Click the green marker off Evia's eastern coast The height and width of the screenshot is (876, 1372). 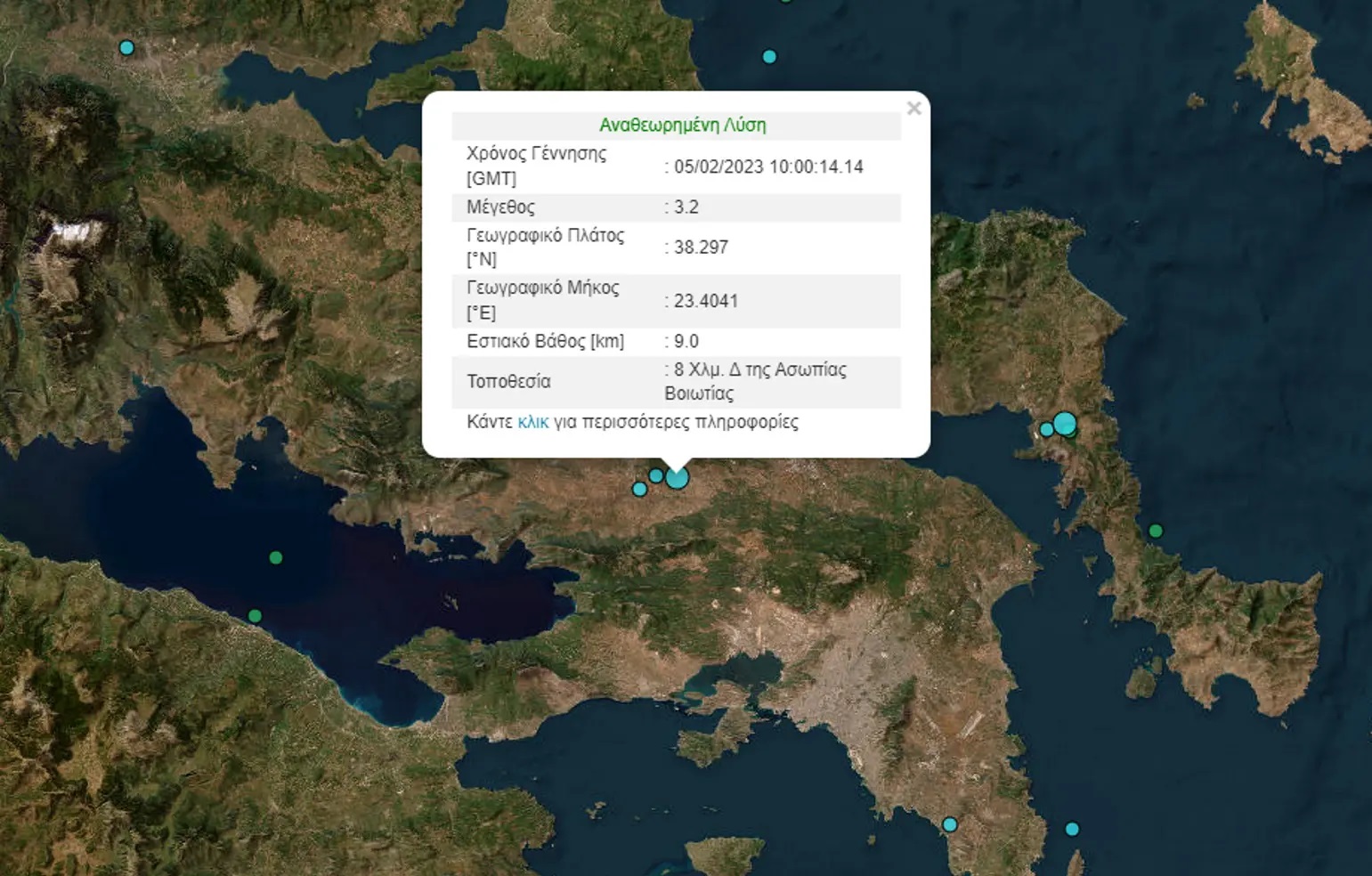[x=1156, y=531]
